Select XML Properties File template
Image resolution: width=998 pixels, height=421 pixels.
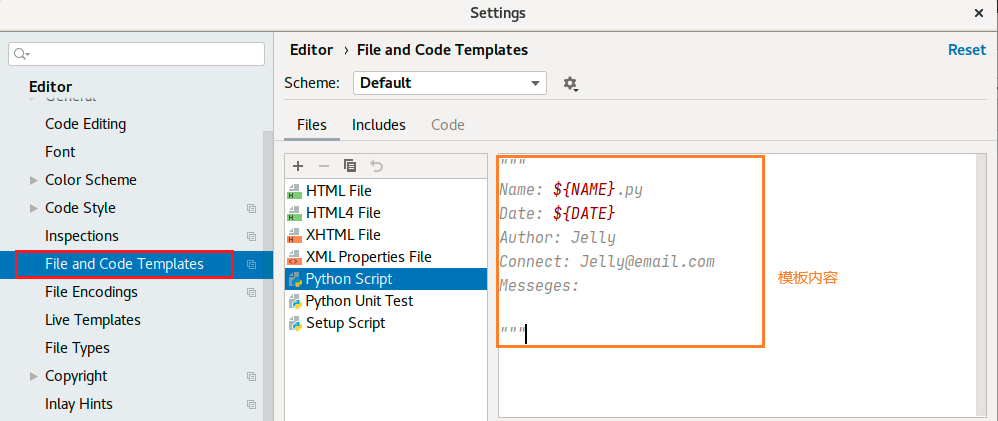[x=386, y=257]
